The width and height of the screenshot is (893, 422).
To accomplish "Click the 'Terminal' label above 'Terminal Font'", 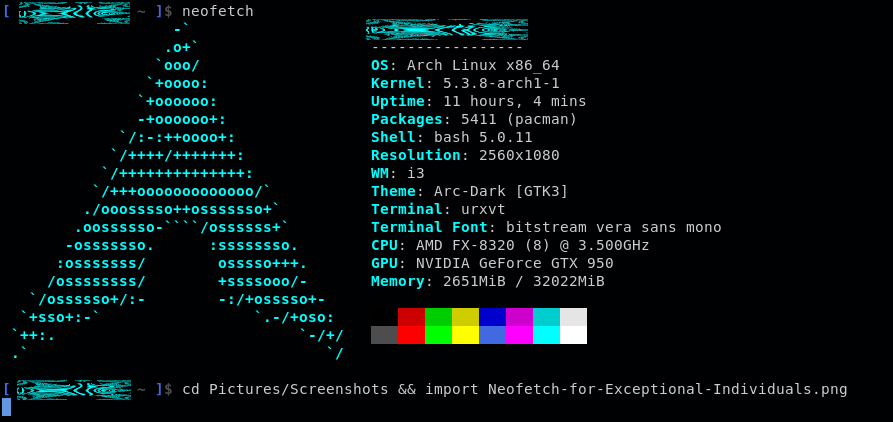I will click(407, 210).
